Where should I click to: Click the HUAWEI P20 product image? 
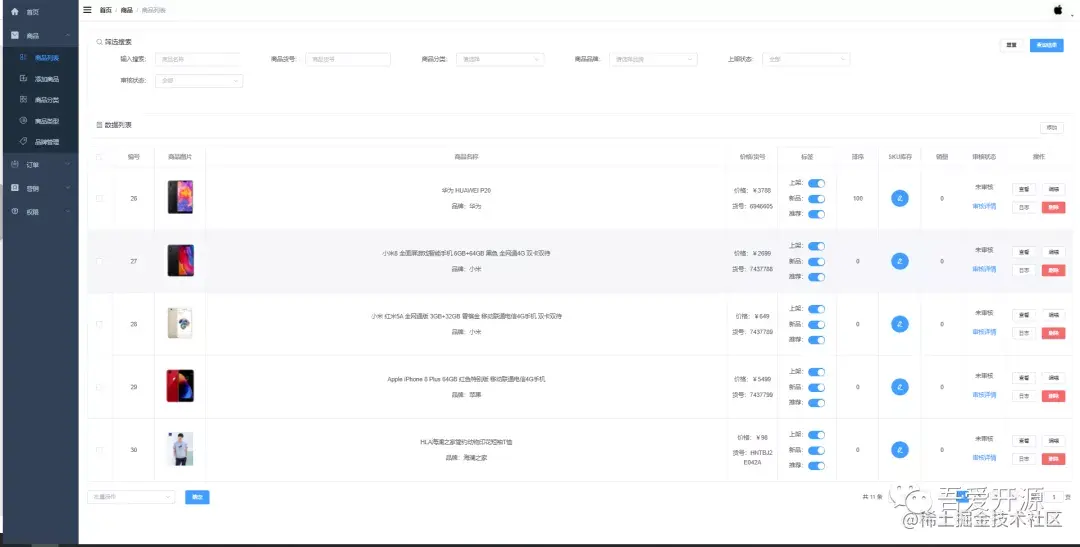[x=180, y=197]
